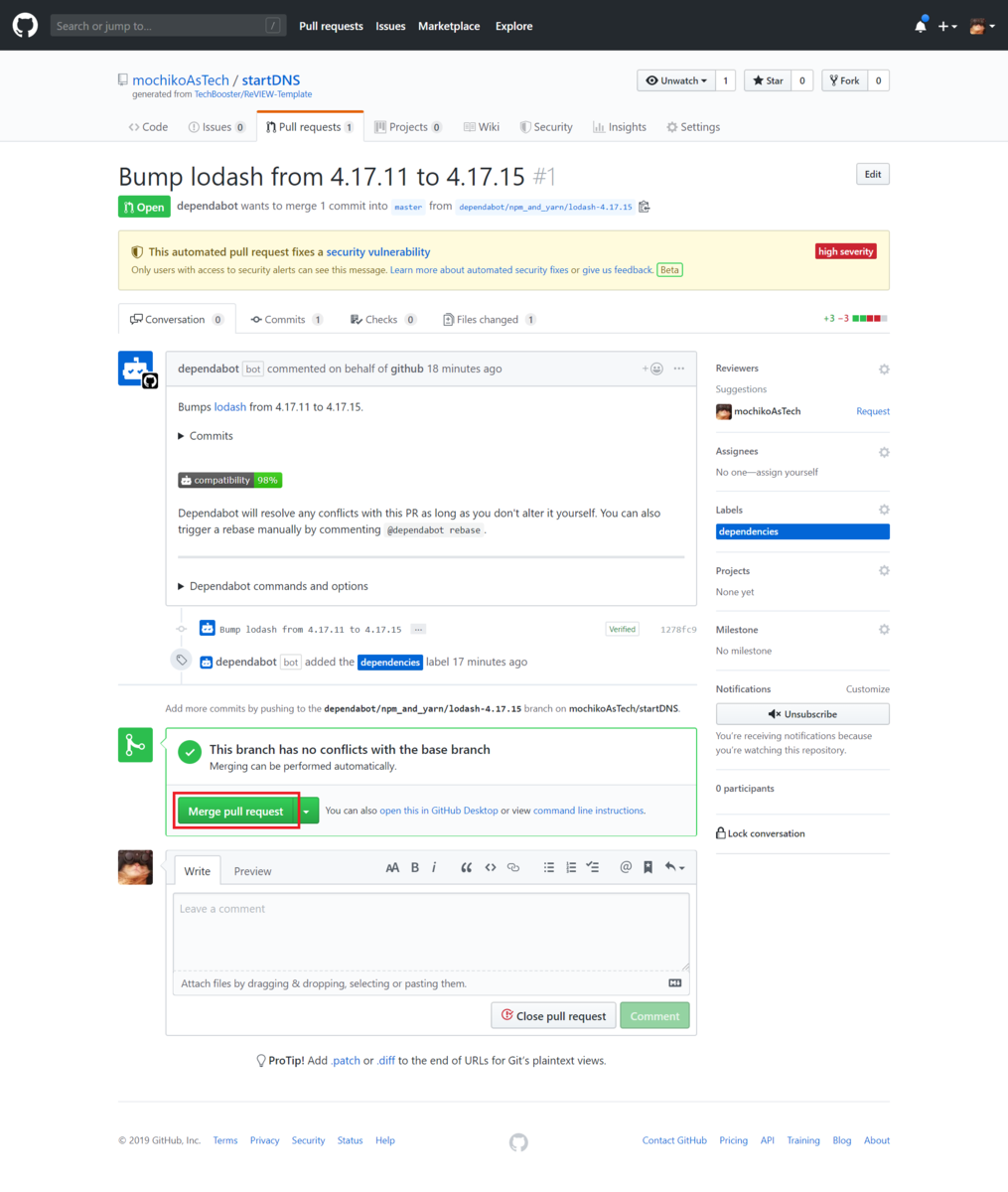Click the Close pull request button
The width and height of the screenshot is (1008, 1192).
(x=554, y=1016)
